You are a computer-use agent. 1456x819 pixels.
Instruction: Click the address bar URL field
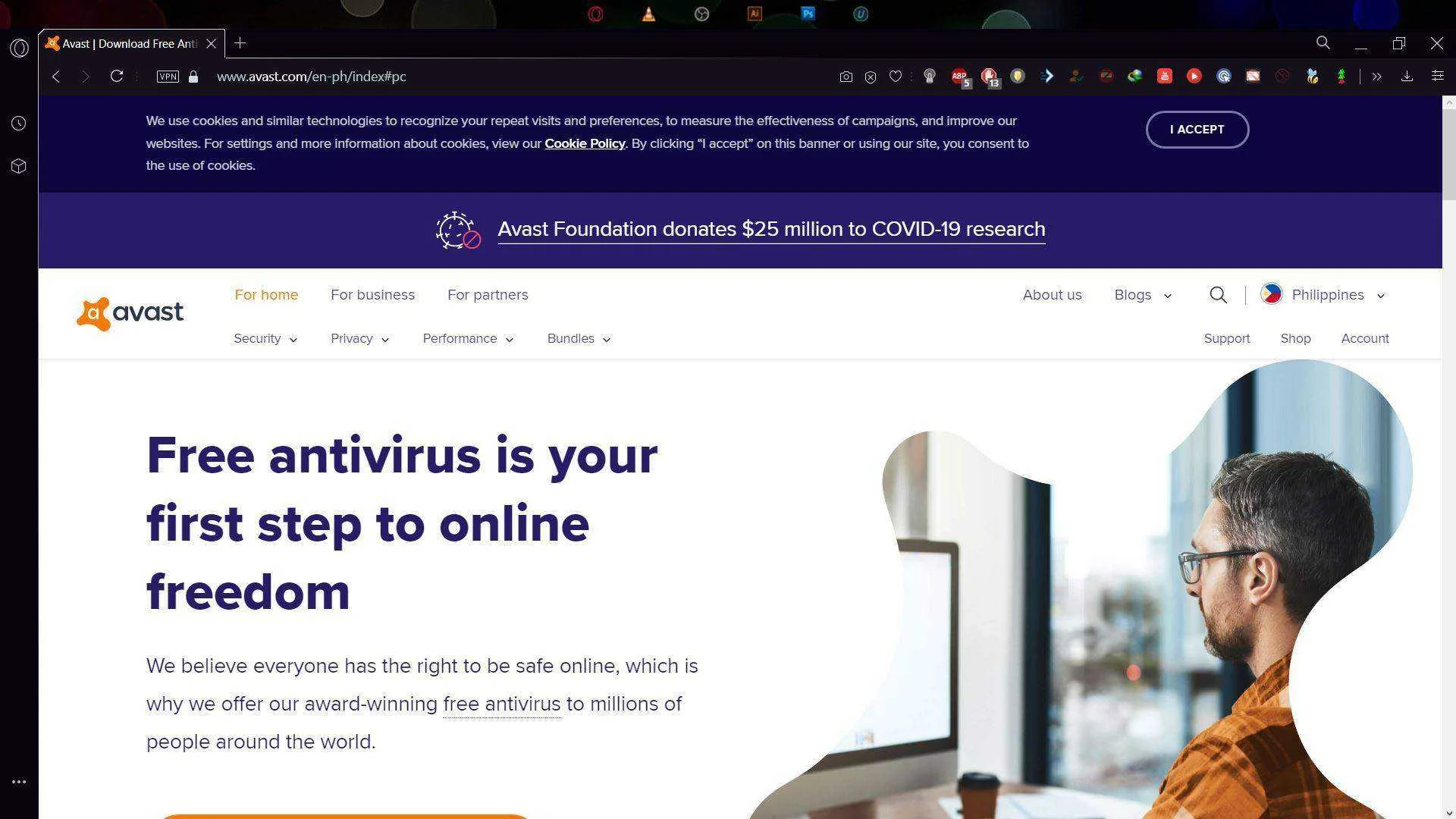[x=312, y=77]
